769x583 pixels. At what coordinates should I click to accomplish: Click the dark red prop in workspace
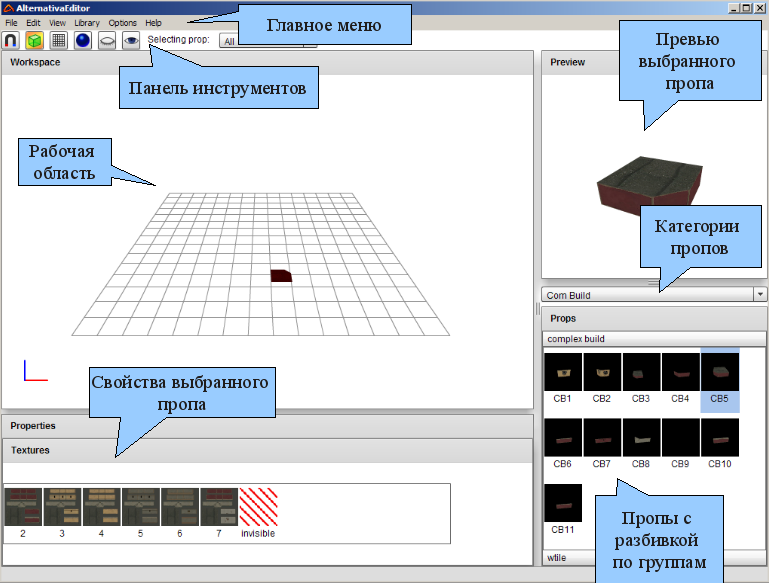coord(281,275)
